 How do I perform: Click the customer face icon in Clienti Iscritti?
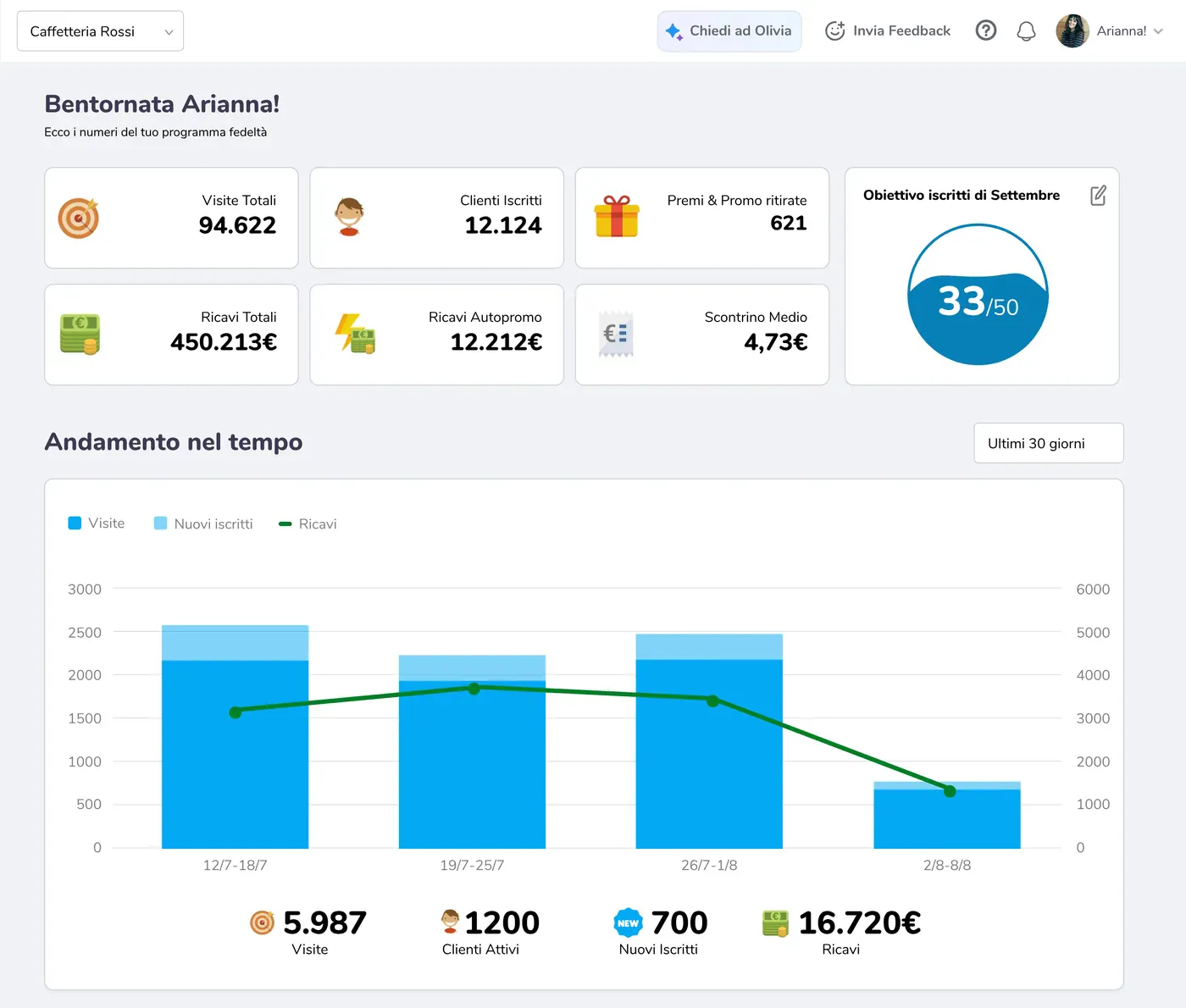click(x=349, y=217)
